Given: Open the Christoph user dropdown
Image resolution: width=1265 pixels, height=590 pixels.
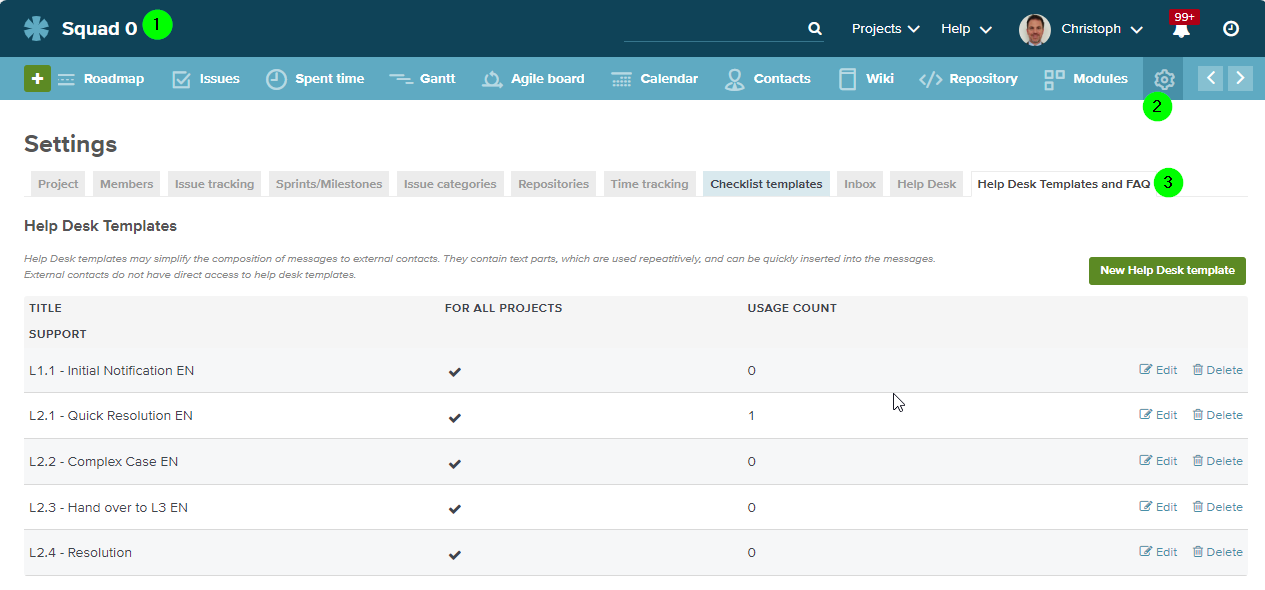Looking at the screenshot, I should click(1101, 29).
